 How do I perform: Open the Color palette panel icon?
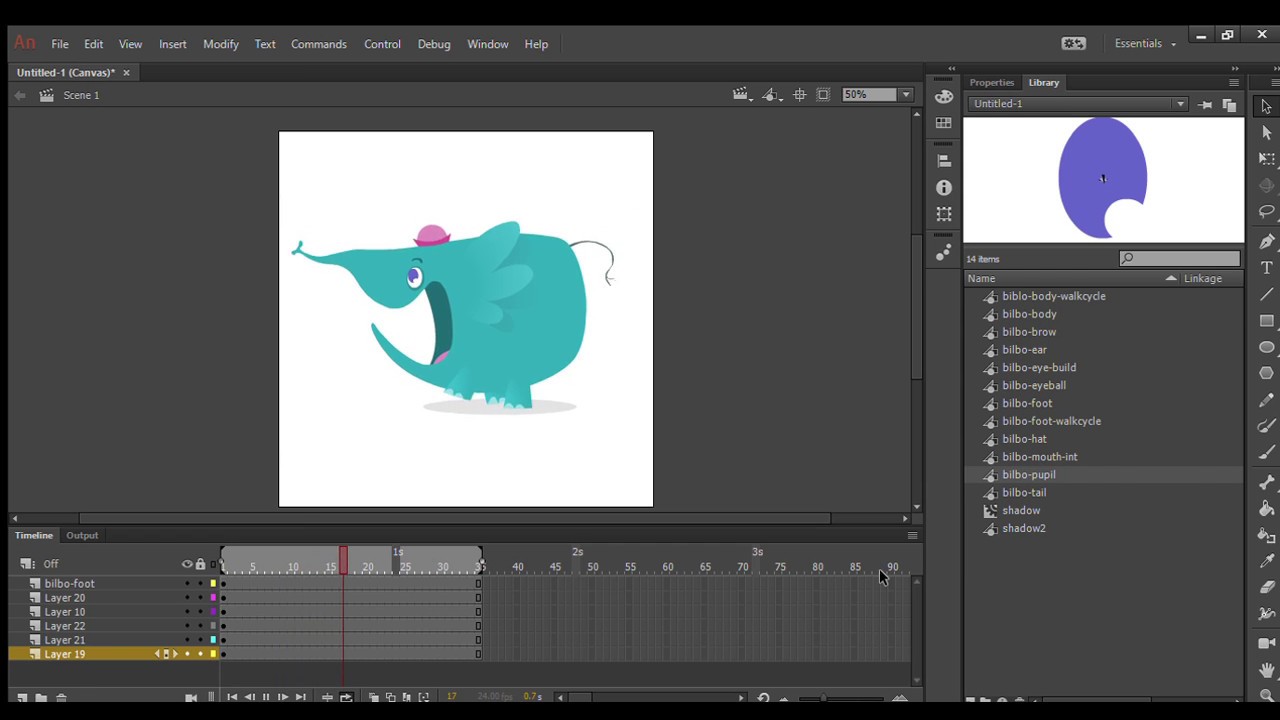[x=944, y=97]
